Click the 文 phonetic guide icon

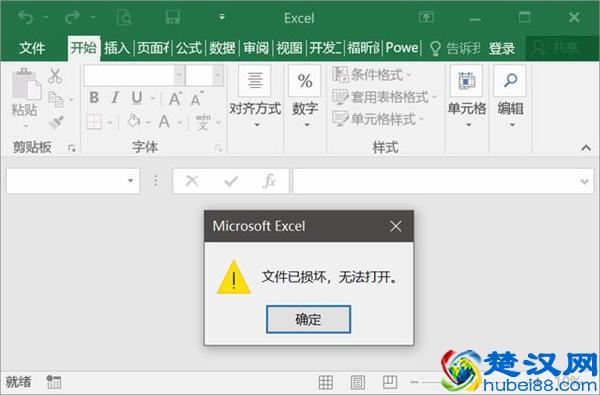point(203,122)
